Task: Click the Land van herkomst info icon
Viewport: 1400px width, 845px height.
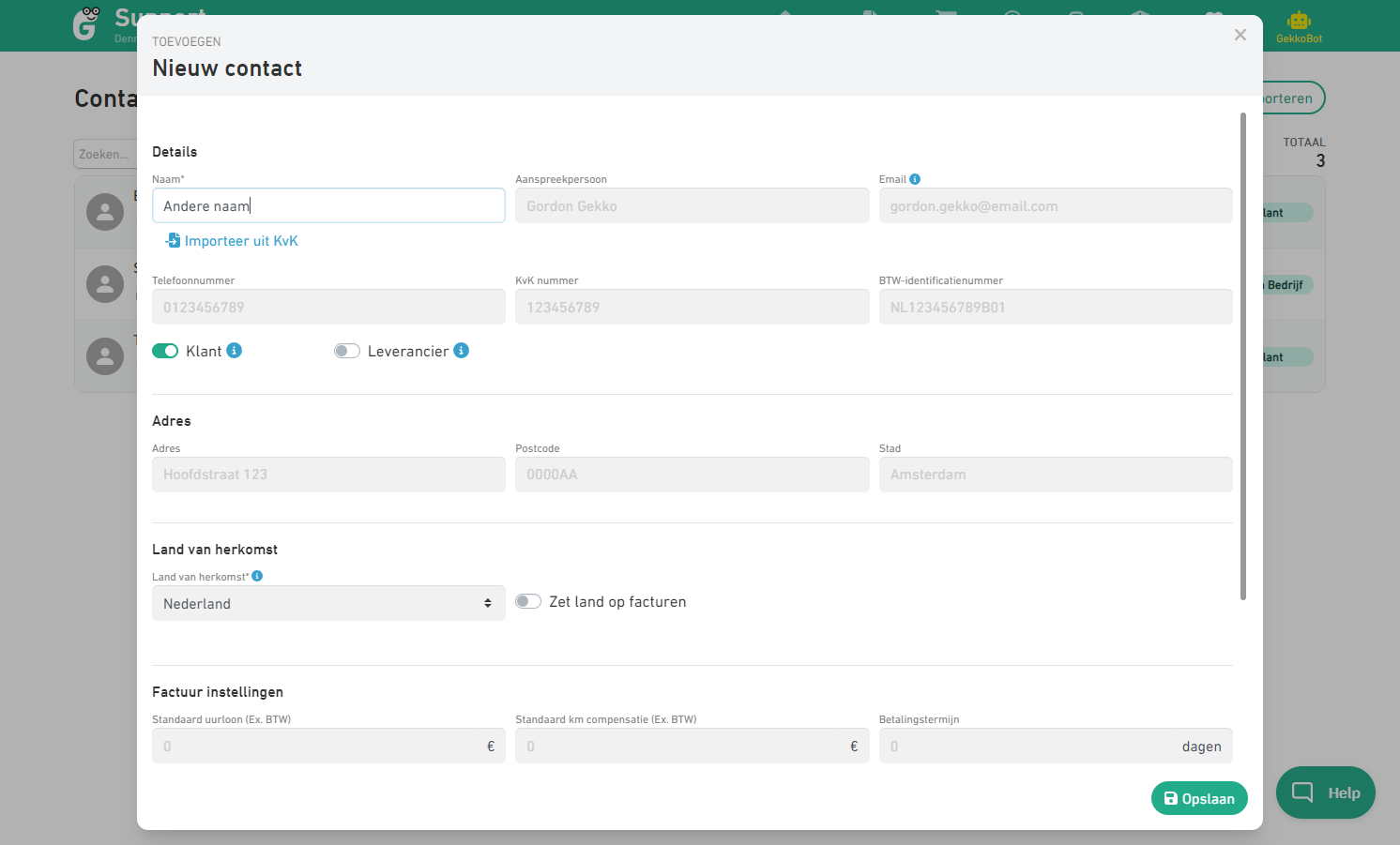Action: click(x=257, y=576)
